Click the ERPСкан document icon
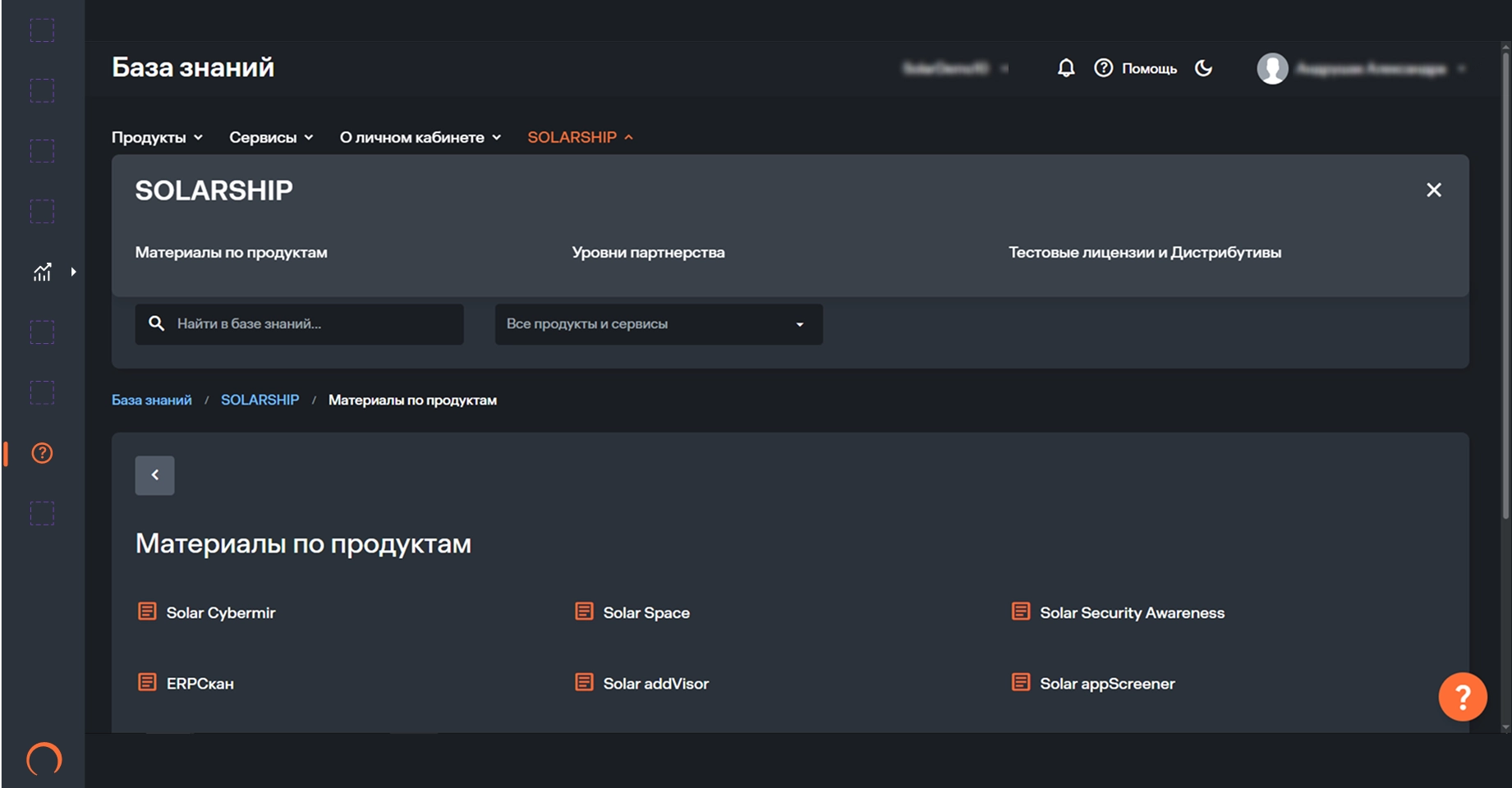1512x788 pixels. [x=147, y=682]
